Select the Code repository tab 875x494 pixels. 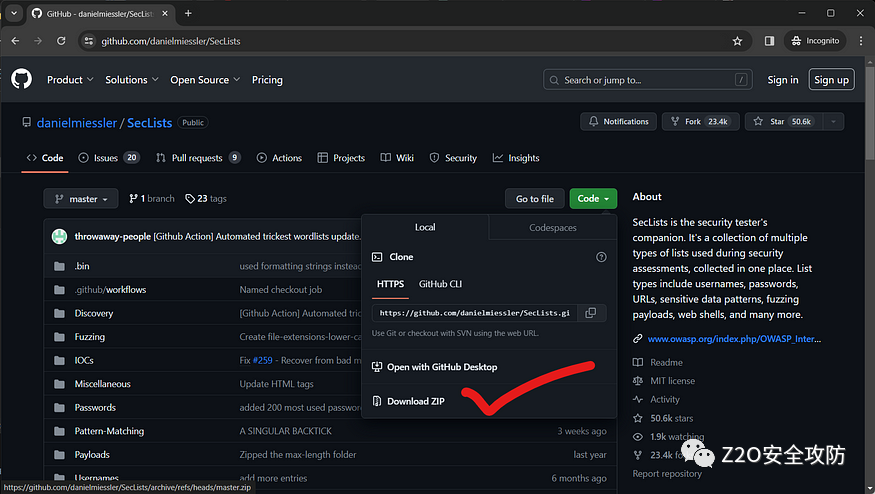point(45,158)
